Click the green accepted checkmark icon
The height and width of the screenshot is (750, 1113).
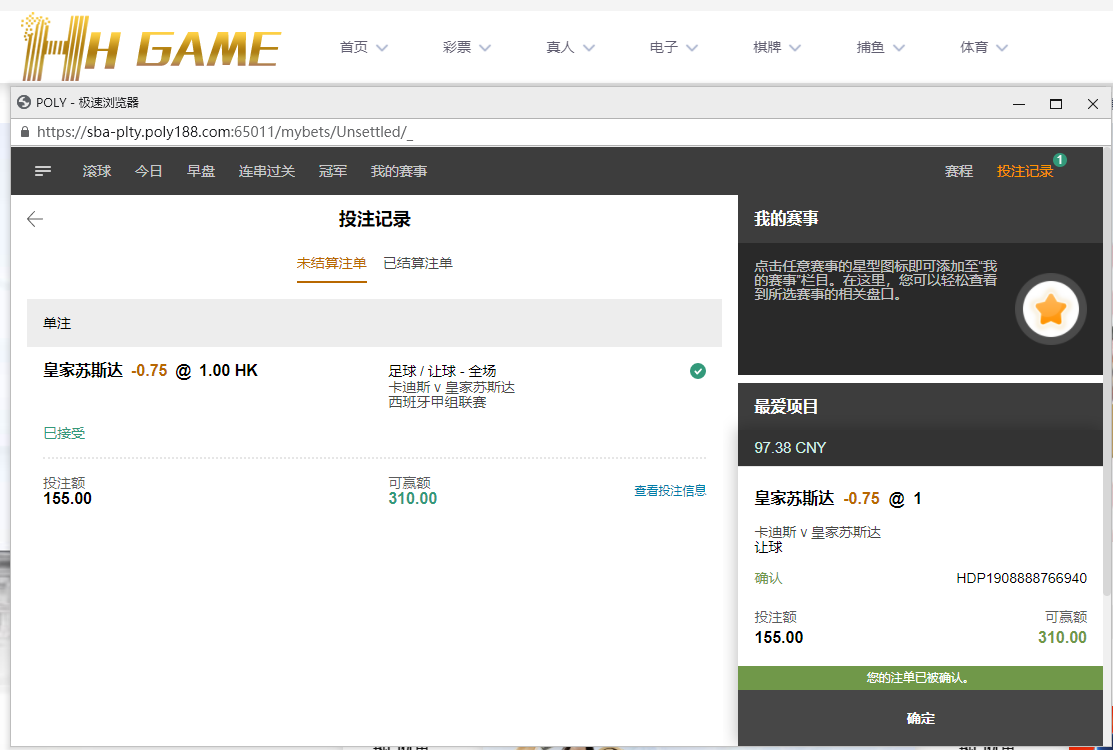click(698, 371)
